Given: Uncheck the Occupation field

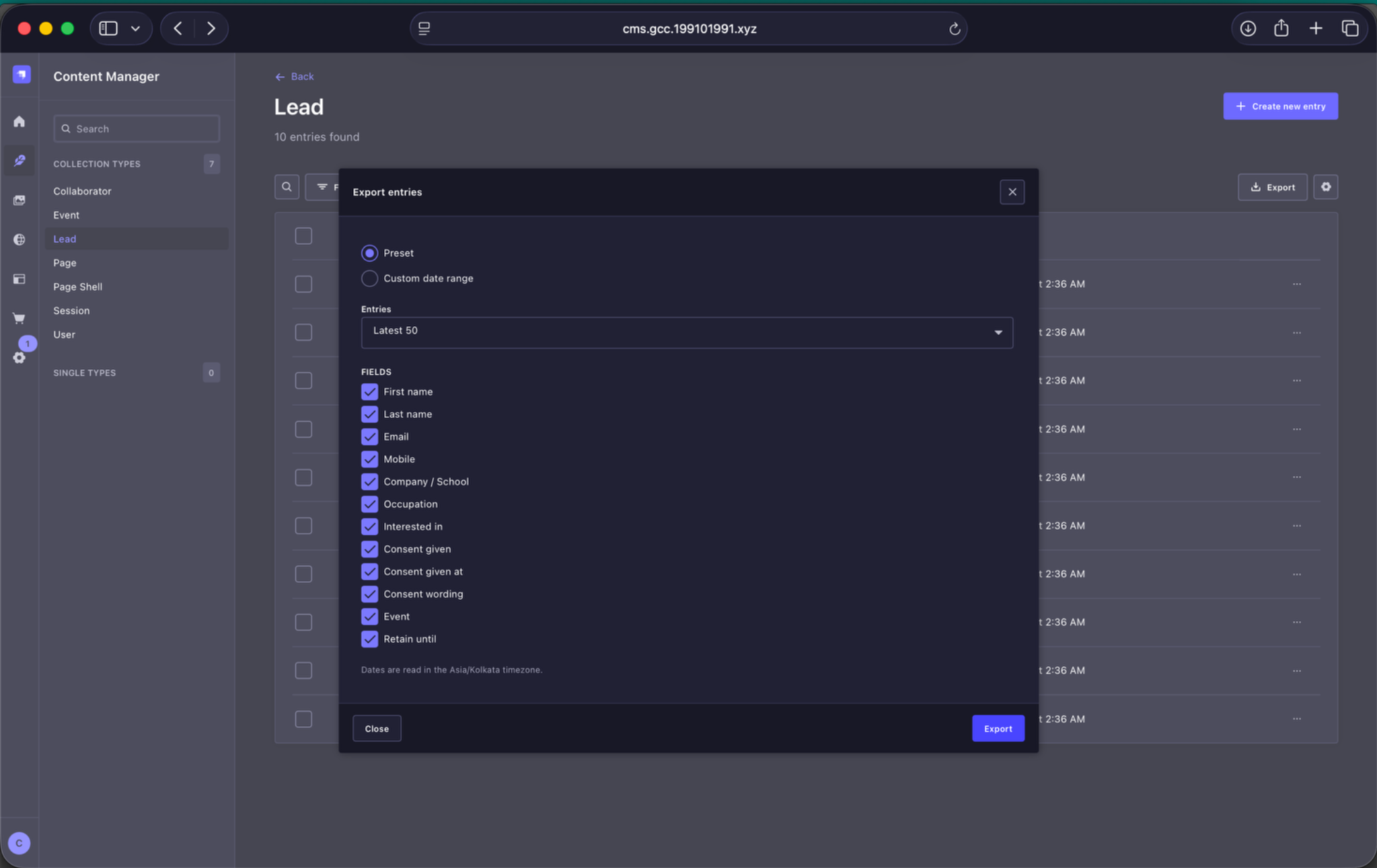Looking at the screenshot, I should (x=369, y=504).
